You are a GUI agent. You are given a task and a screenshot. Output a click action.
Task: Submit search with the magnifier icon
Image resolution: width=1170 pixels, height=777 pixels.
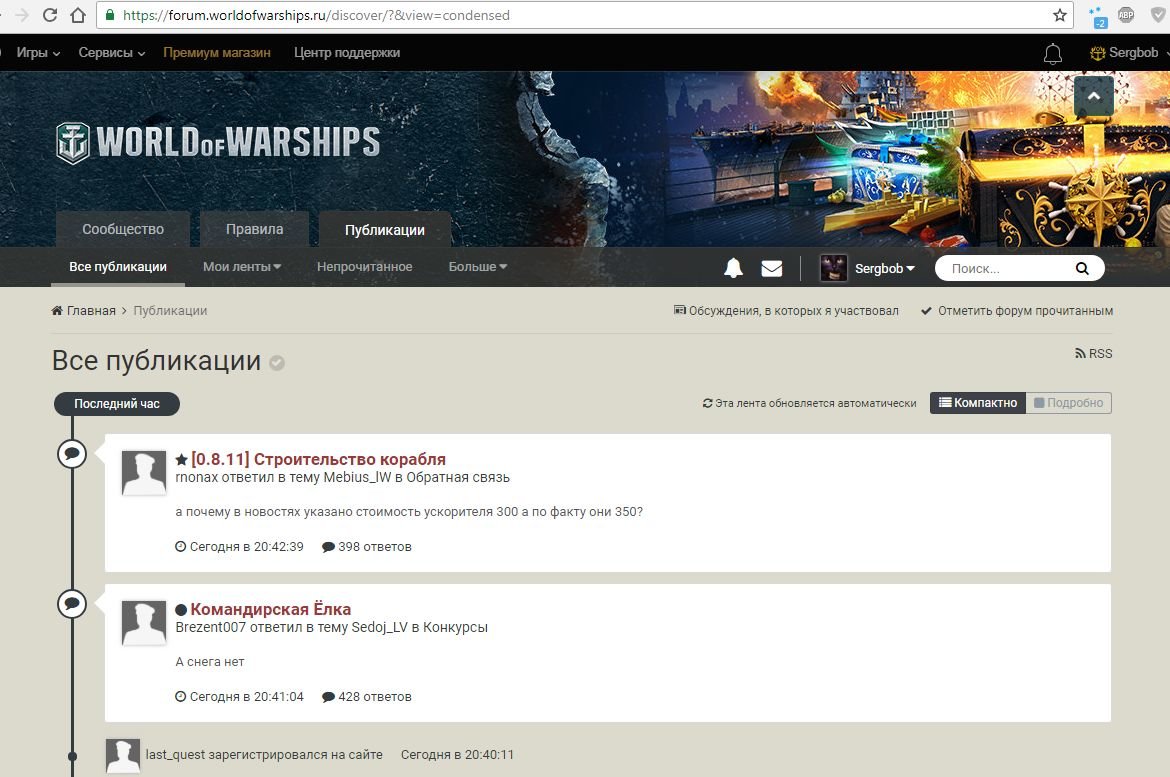[1082, 269]
